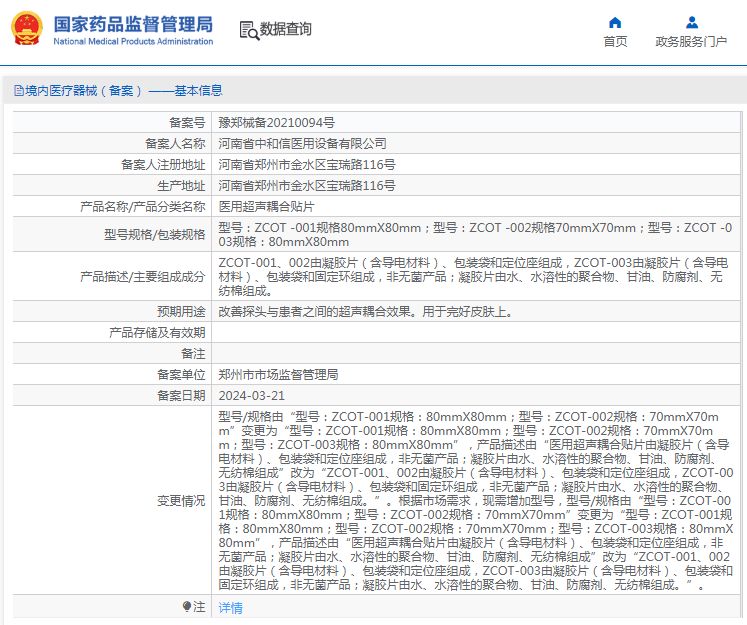Click the 数据查询 label
The width and height of the screenshot is (747, 625).
285,29
